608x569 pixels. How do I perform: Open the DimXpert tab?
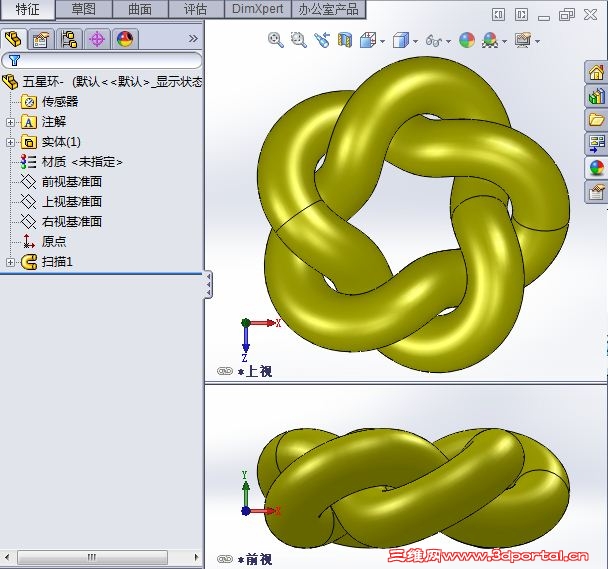257,9
